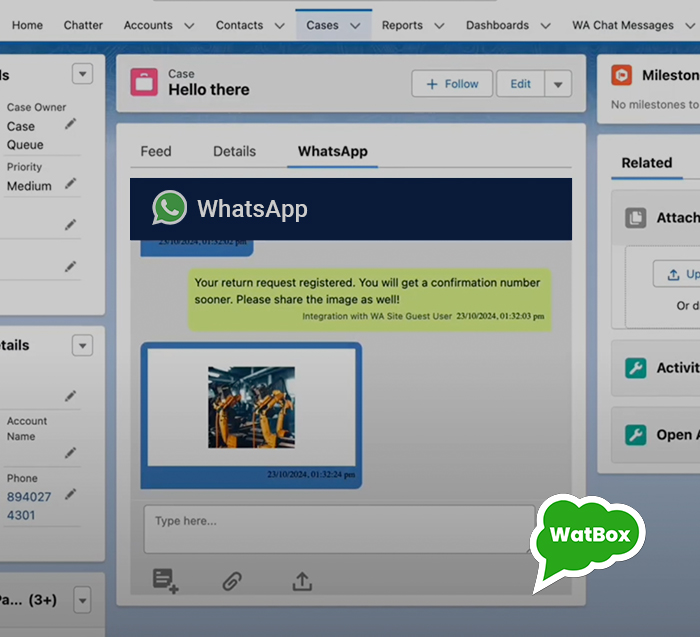Click the 'Medium' priority value
This screenshot has height=637, width=700.
pos(29,186)
